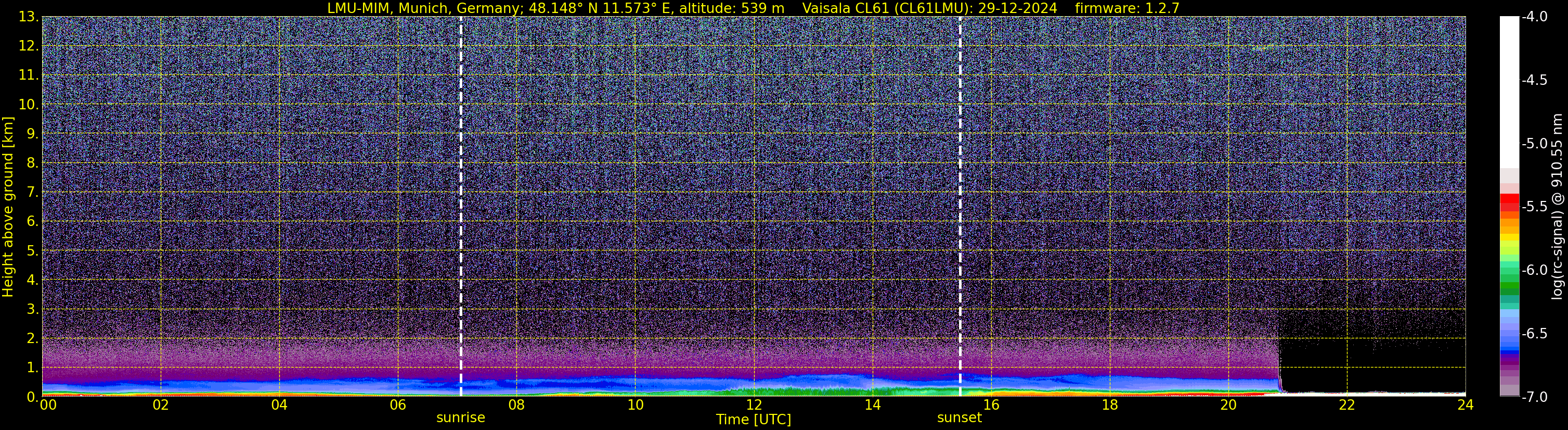The image size is (1568, 430).
Task: Click colorbar tick label -6.0
Action: click(1535, 270)
